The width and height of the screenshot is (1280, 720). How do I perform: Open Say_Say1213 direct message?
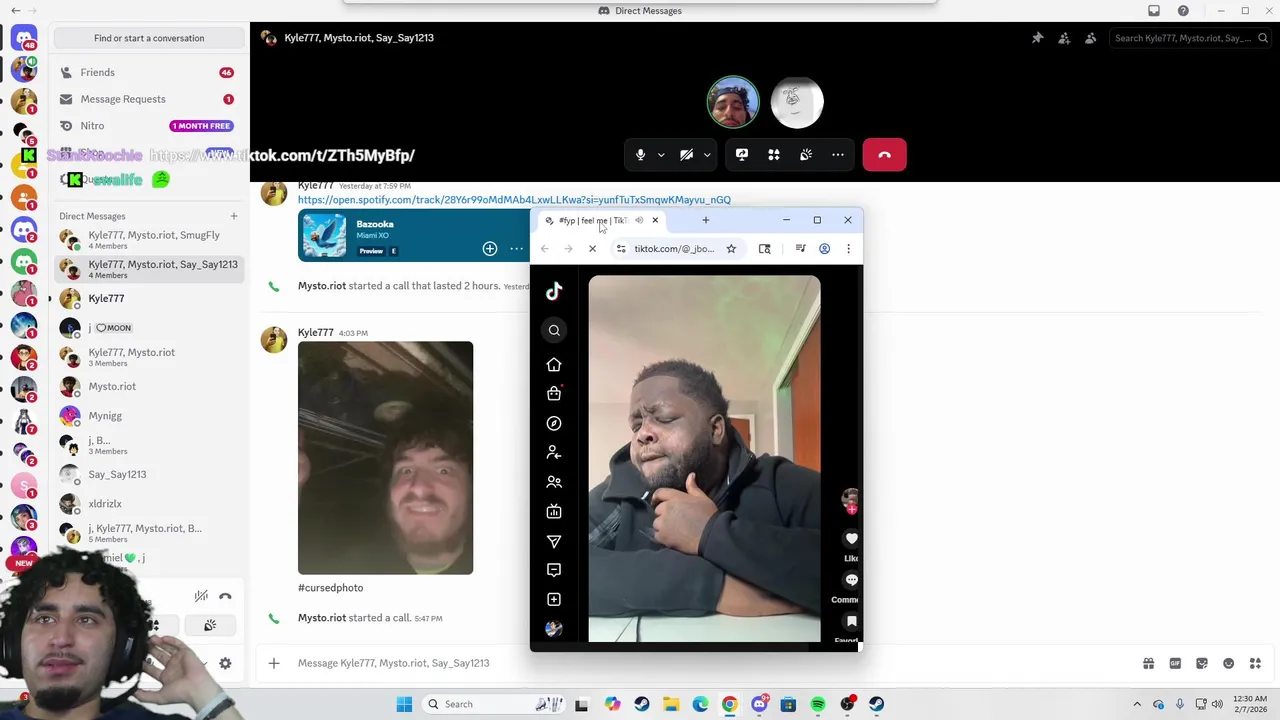pyautogui.click(x=149, y=474)
